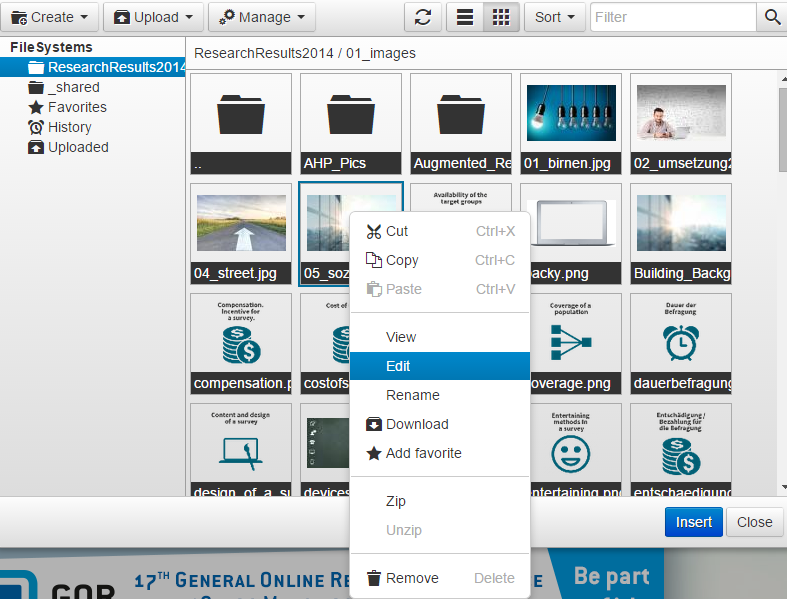This screenshot has width=787, height=599.
Task: Select the _shared folder in sidebar
Action: (x=74, y=87)
